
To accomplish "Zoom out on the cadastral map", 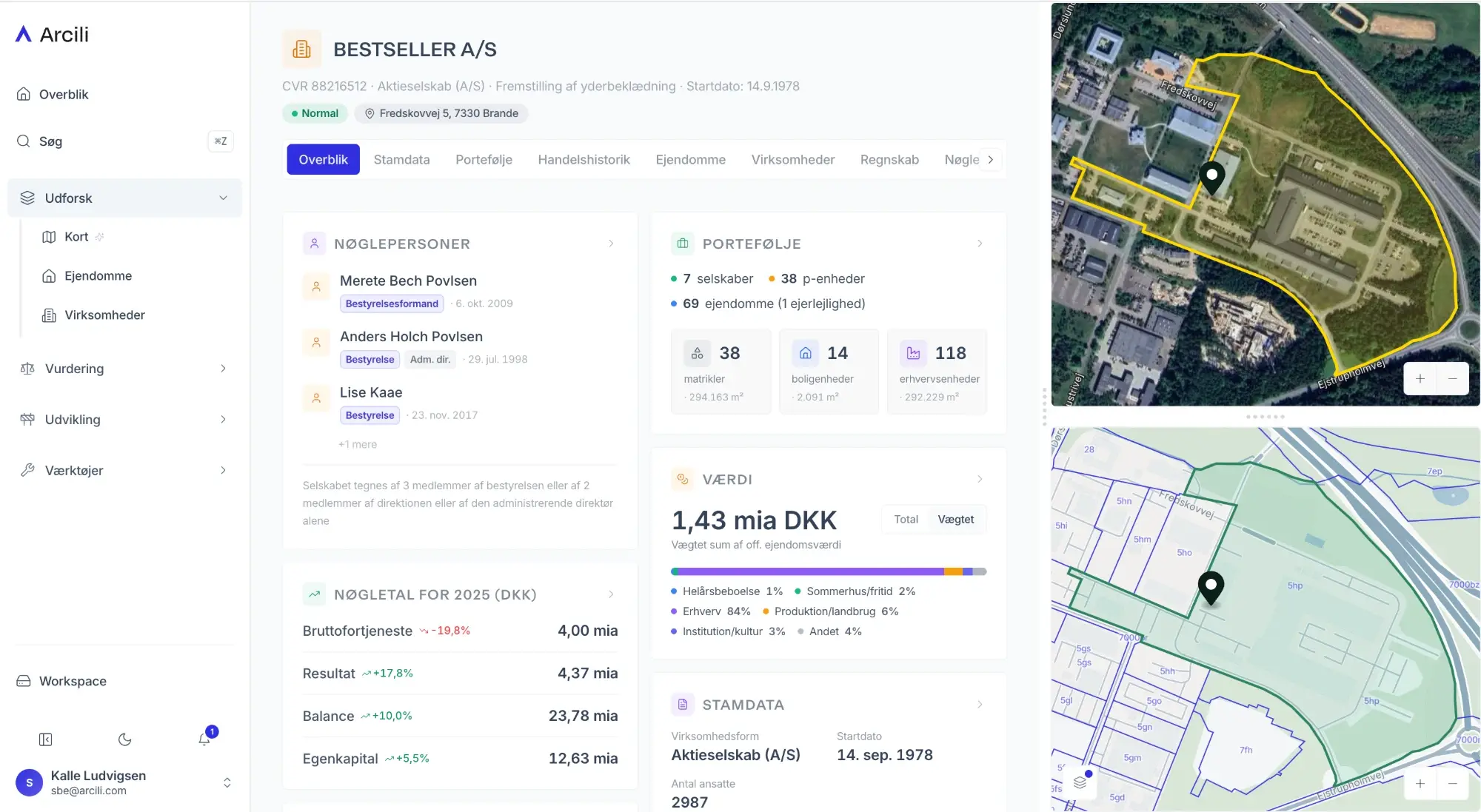I will pyautogui.click(x=1452, y=783).
